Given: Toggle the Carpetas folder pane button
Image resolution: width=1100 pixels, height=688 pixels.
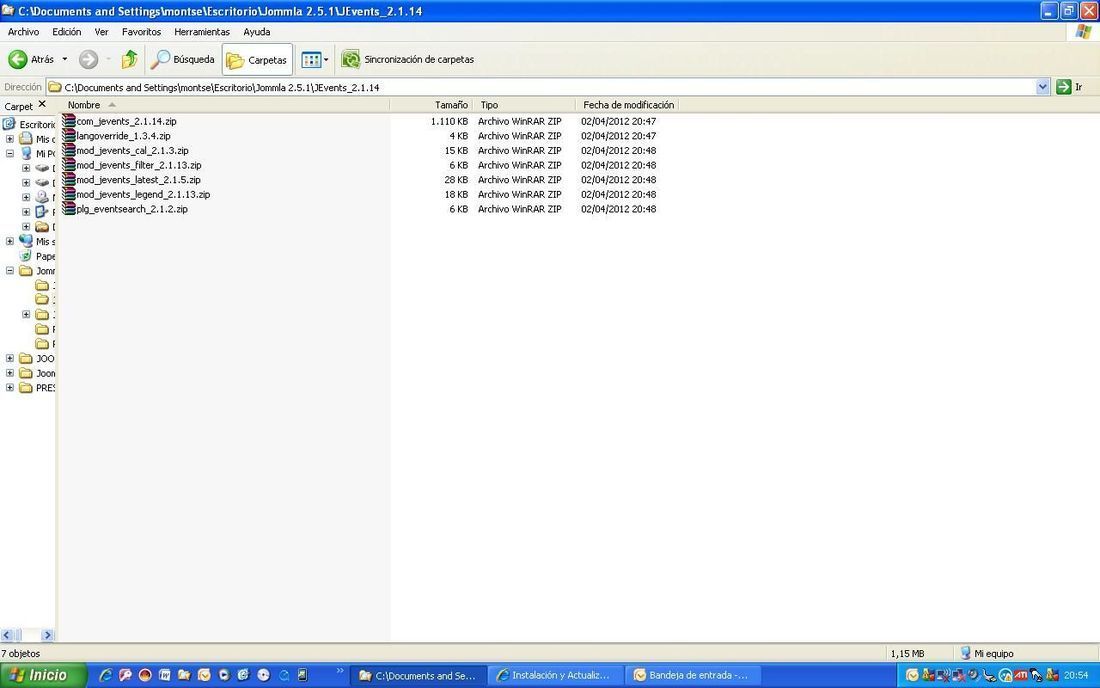Looking at the screenshot, I should (257, 60).
